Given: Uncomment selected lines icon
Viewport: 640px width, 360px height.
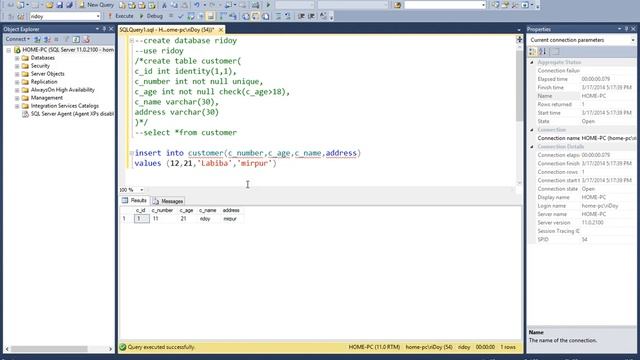Looking at the screenshot, I should point(288,16).
